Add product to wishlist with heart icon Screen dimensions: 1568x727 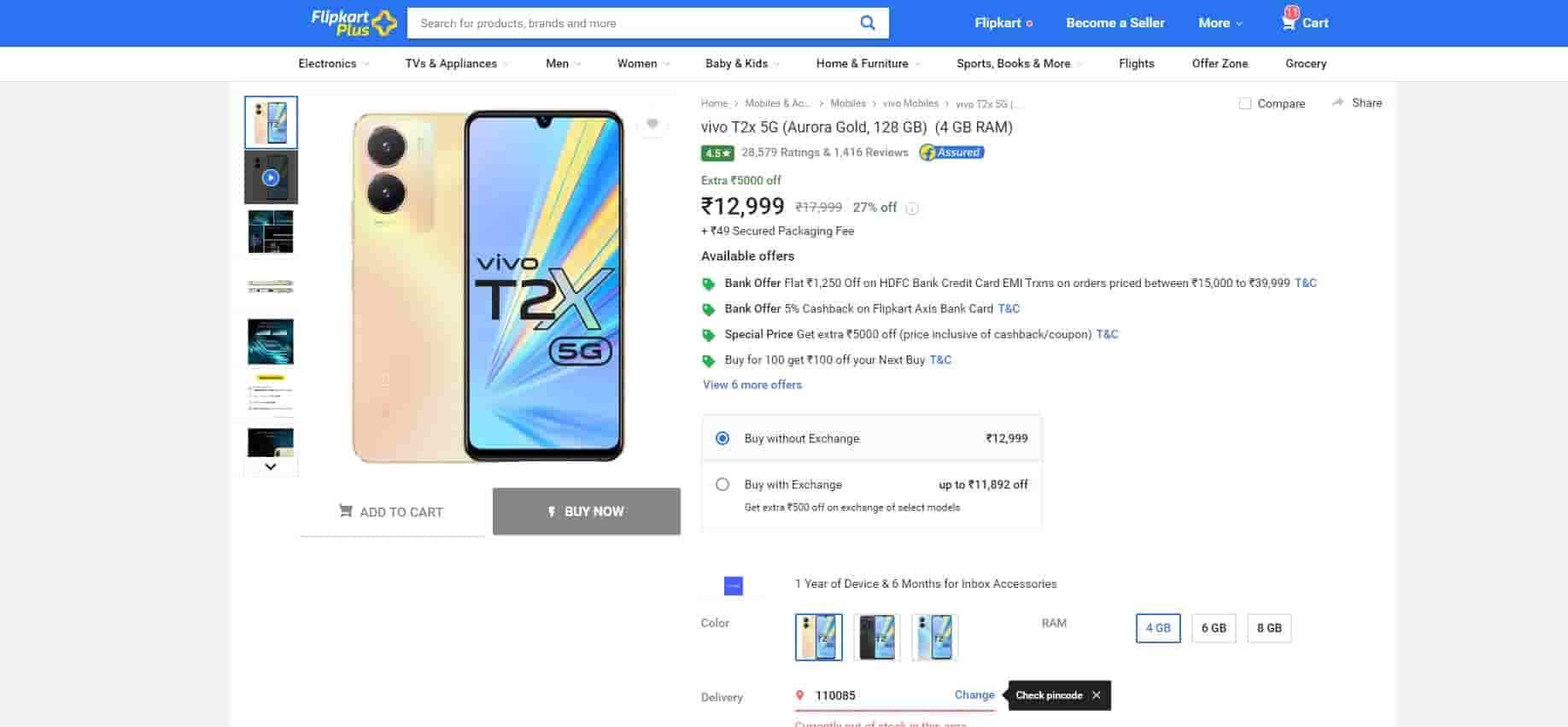click(x=652, y=124)
